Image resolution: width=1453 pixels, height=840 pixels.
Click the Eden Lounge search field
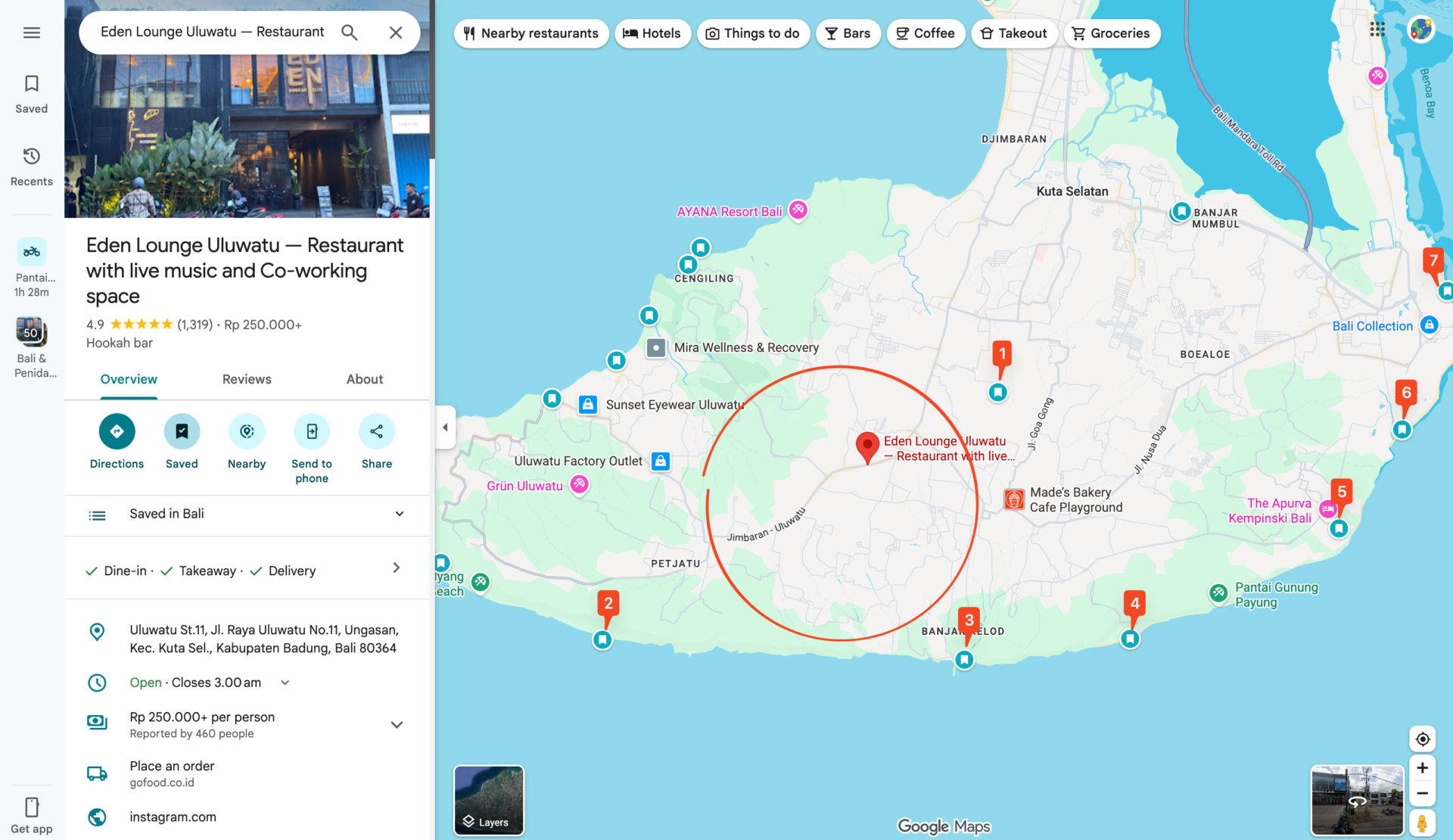(x=213, y=32)
